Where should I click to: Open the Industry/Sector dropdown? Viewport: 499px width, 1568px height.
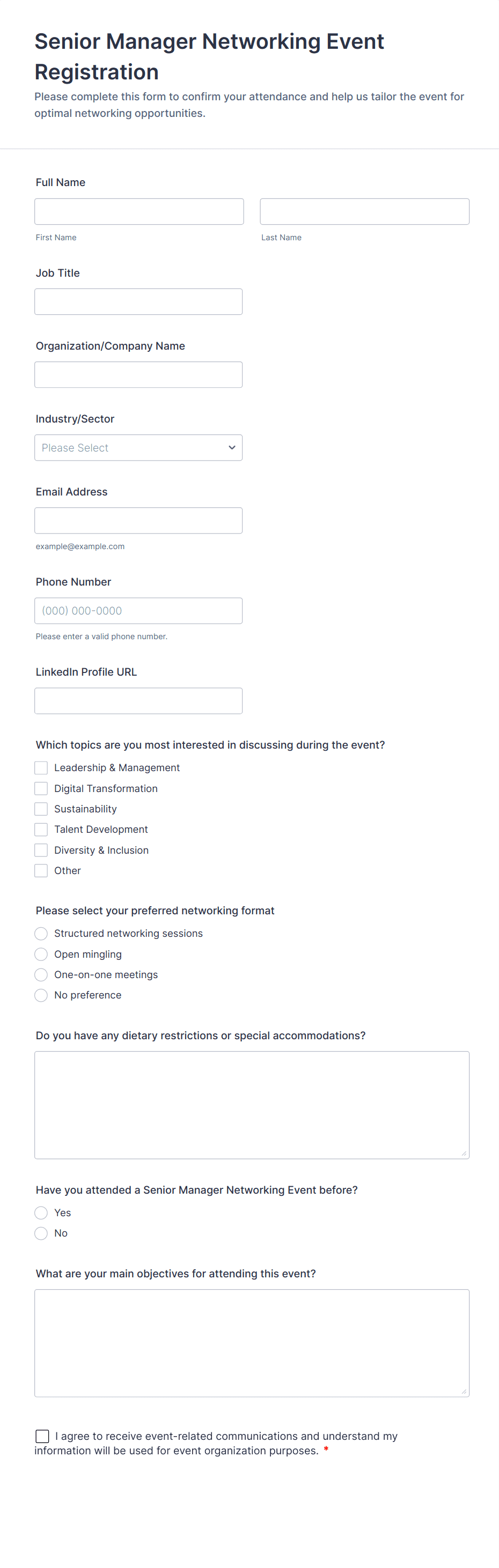tap(138, 447)
